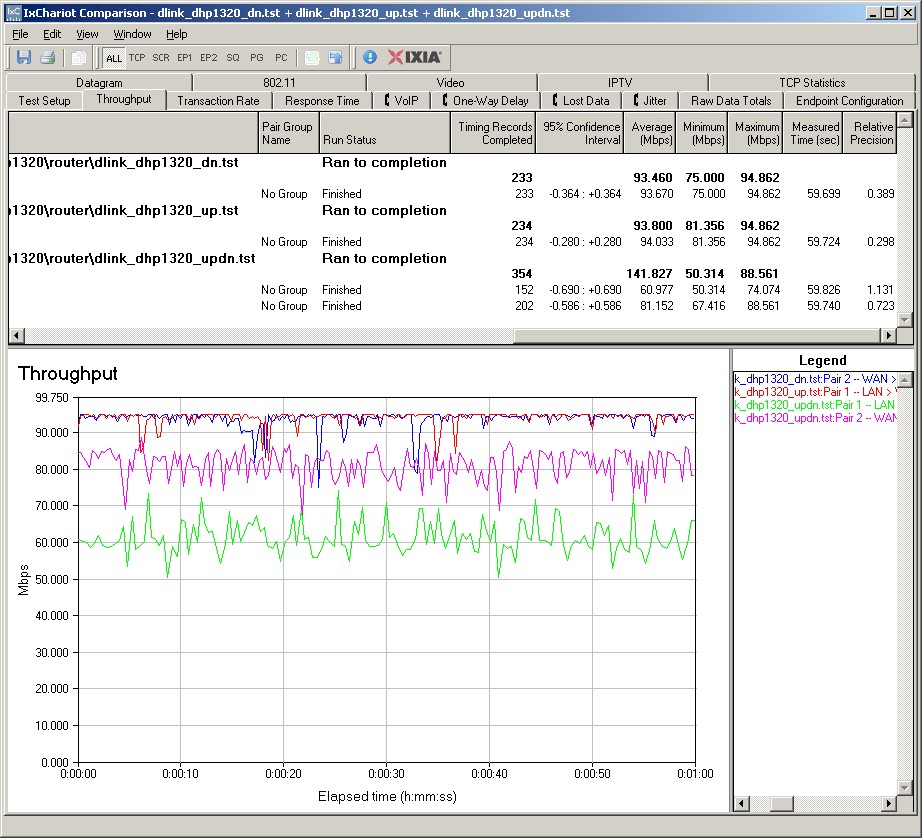Click the legend scroll right arrow

889,803
